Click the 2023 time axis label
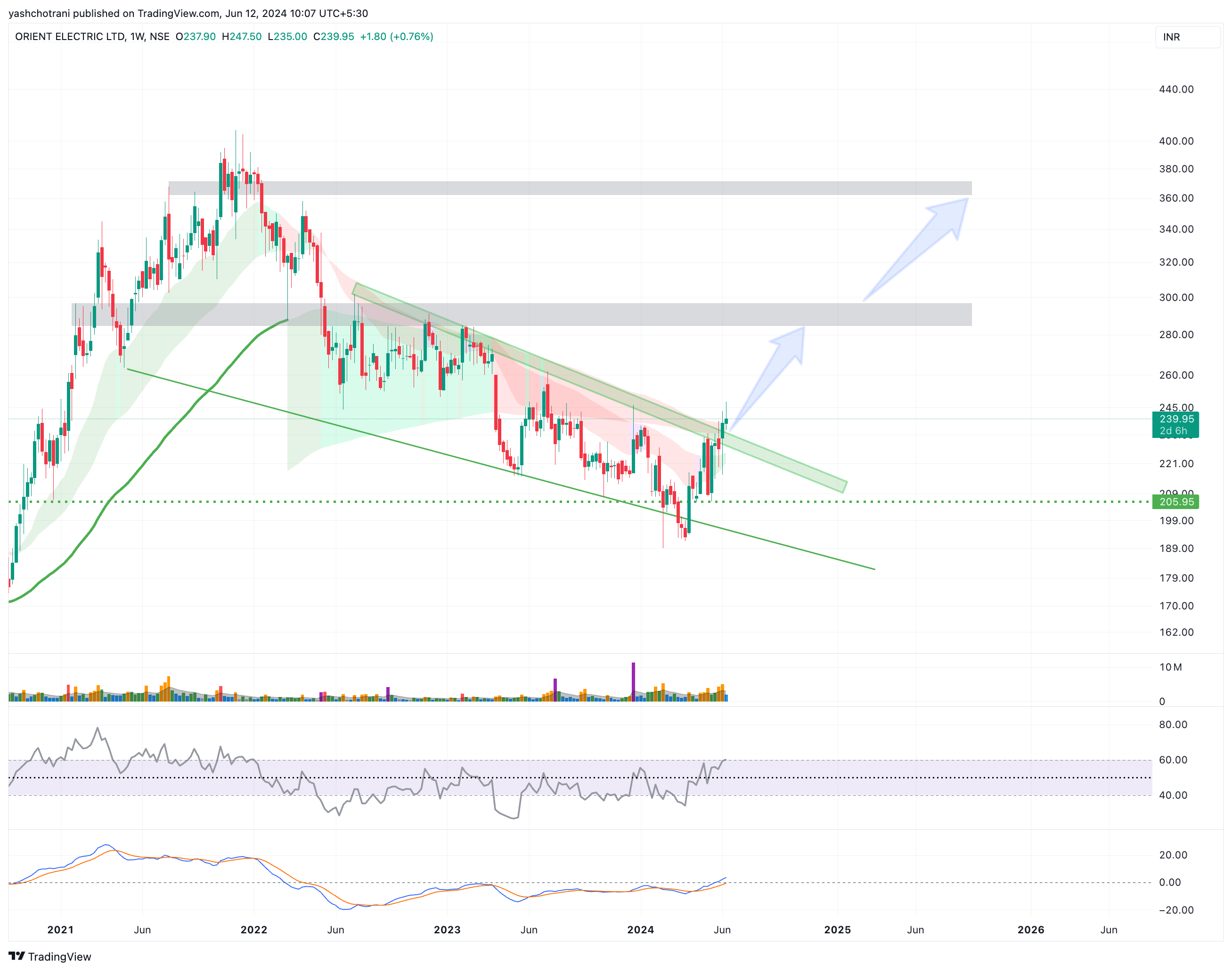 pyautogui.click(x=447, y=930)
